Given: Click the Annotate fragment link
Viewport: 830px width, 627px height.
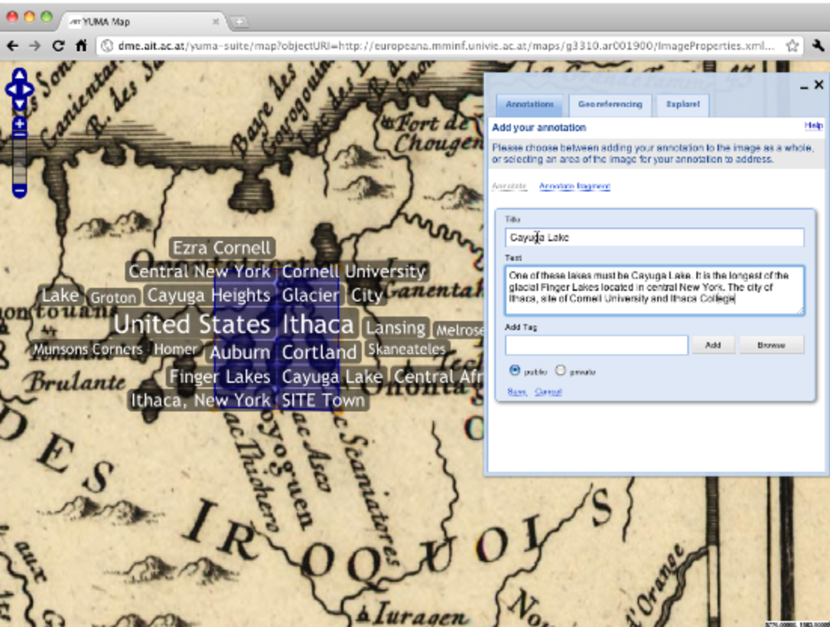Looking at the screenshot, I should tap(574, 186).
